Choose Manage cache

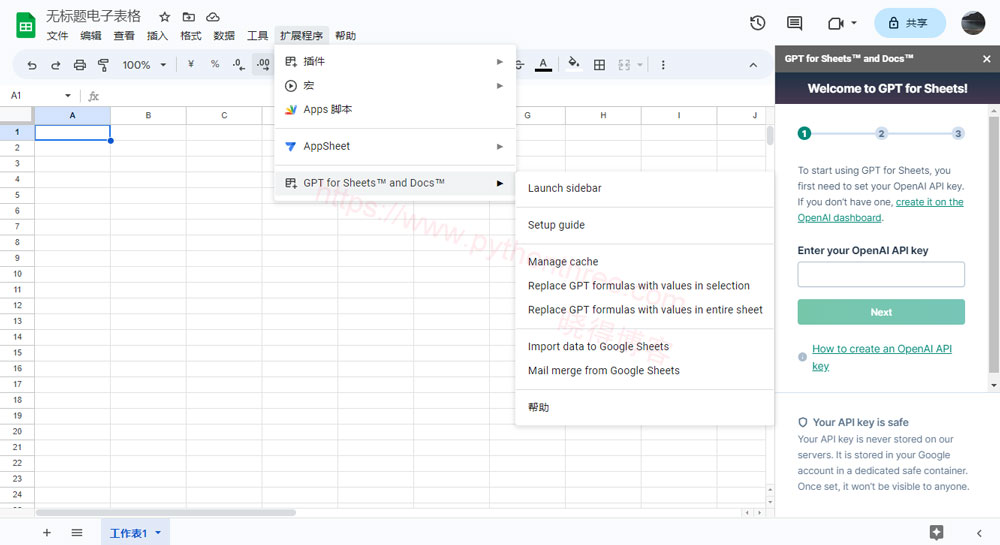(644, 262)
